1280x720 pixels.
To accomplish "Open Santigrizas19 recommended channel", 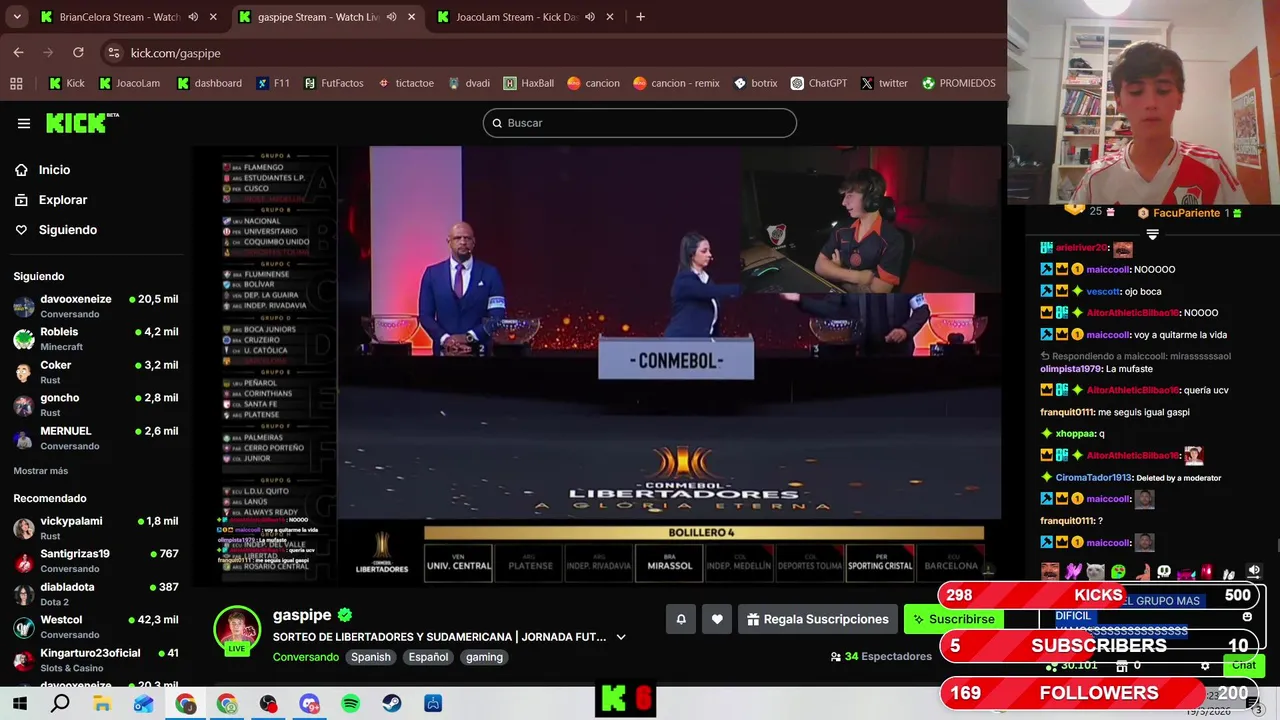I will (x=96, y=561).
